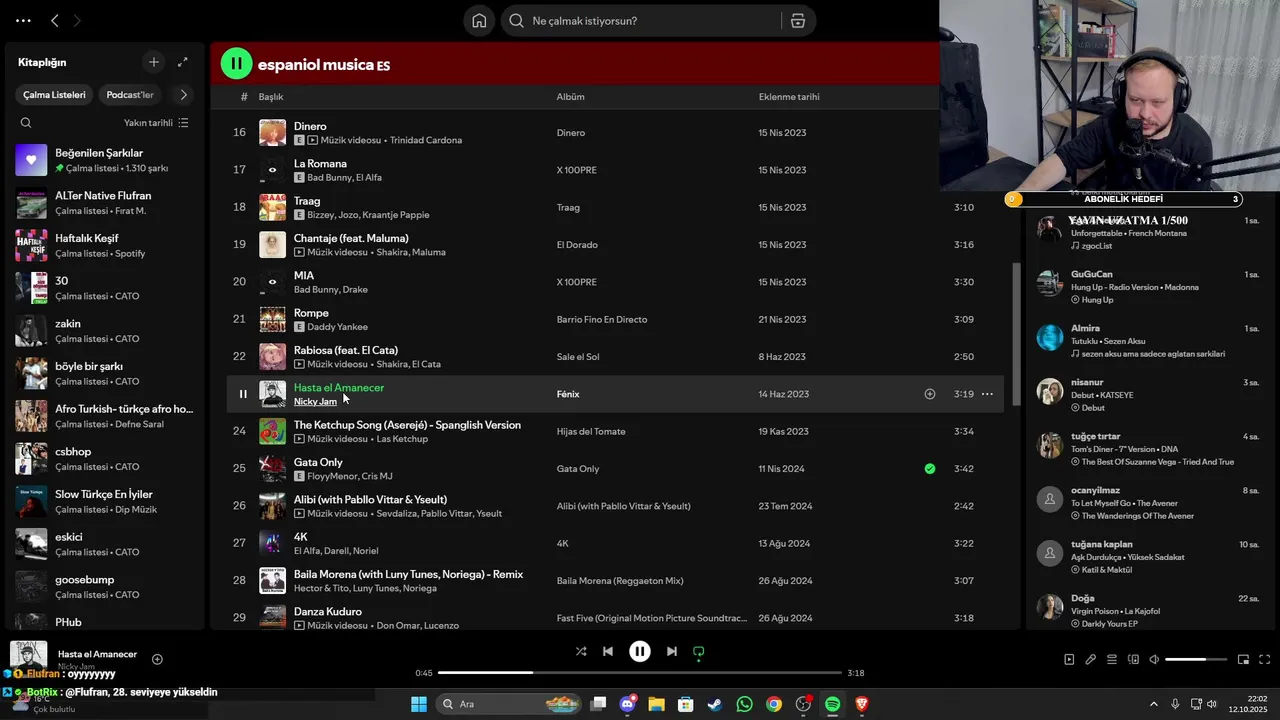
Task: Pause playback with the center player button
Action: click(x=640, y=651)
